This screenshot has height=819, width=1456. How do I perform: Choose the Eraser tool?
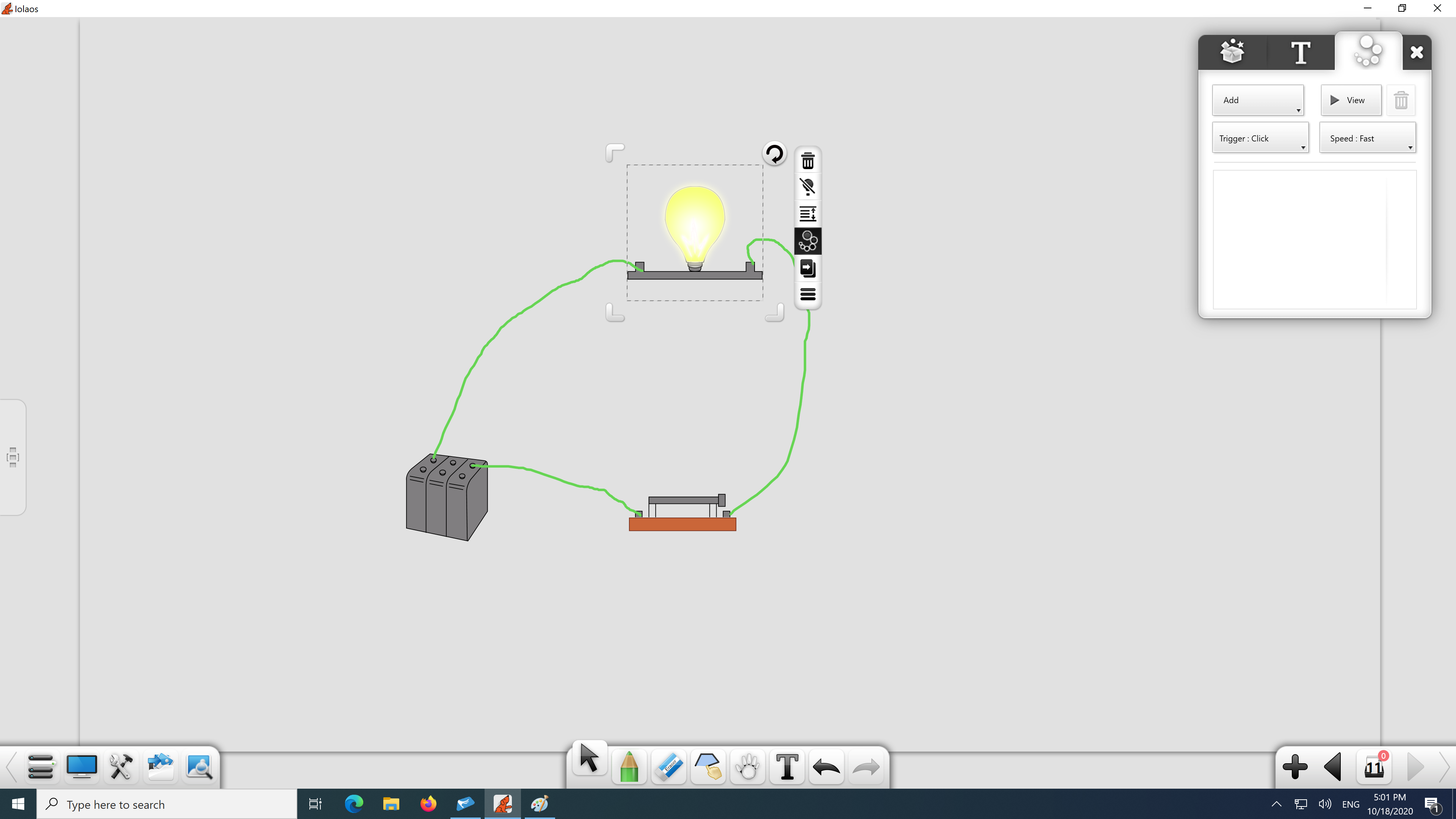pyautogui.click(x=668, y=767)
